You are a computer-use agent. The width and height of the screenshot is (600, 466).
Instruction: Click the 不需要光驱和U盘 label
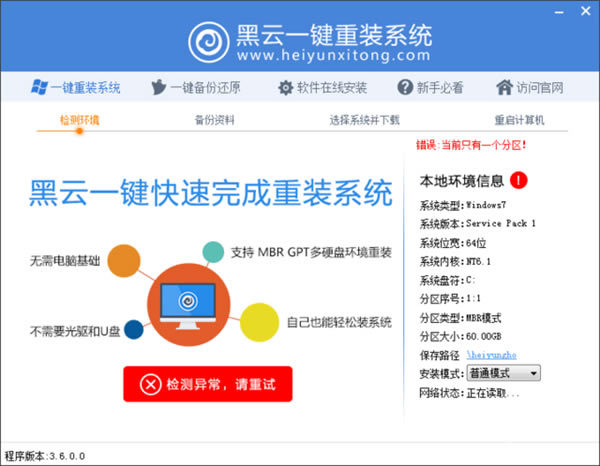(x=75, y=331)
